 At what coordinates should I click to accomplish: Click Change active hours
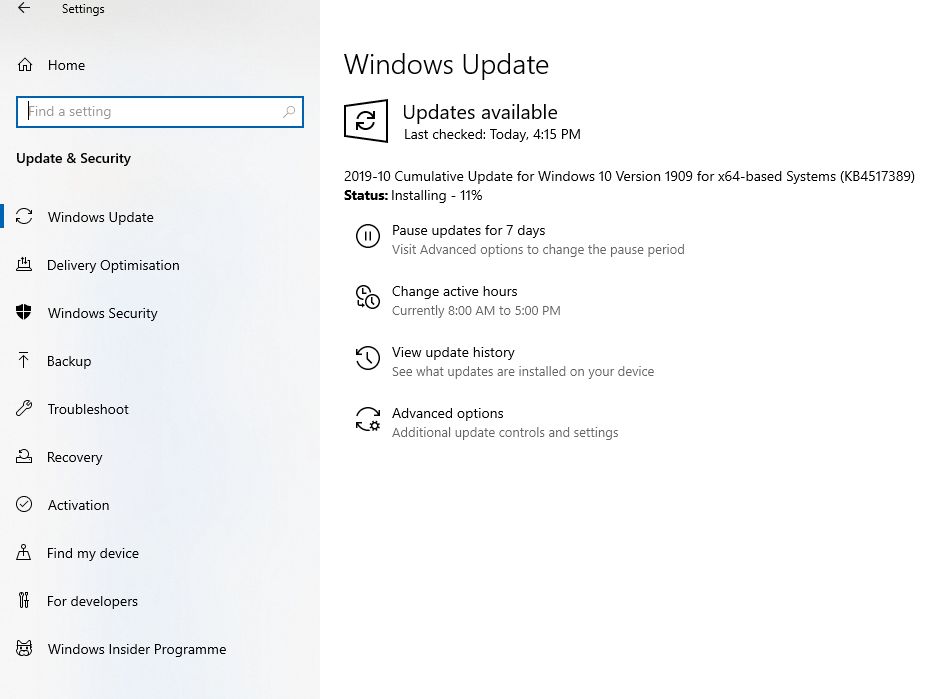click(454, 291)
